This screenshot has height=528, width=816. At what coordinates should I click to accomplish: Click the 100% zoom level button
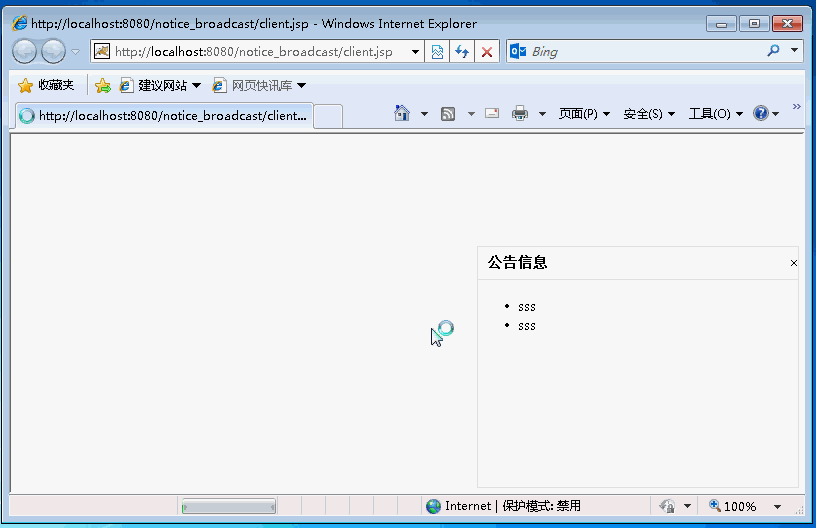[x=733, y=506]
